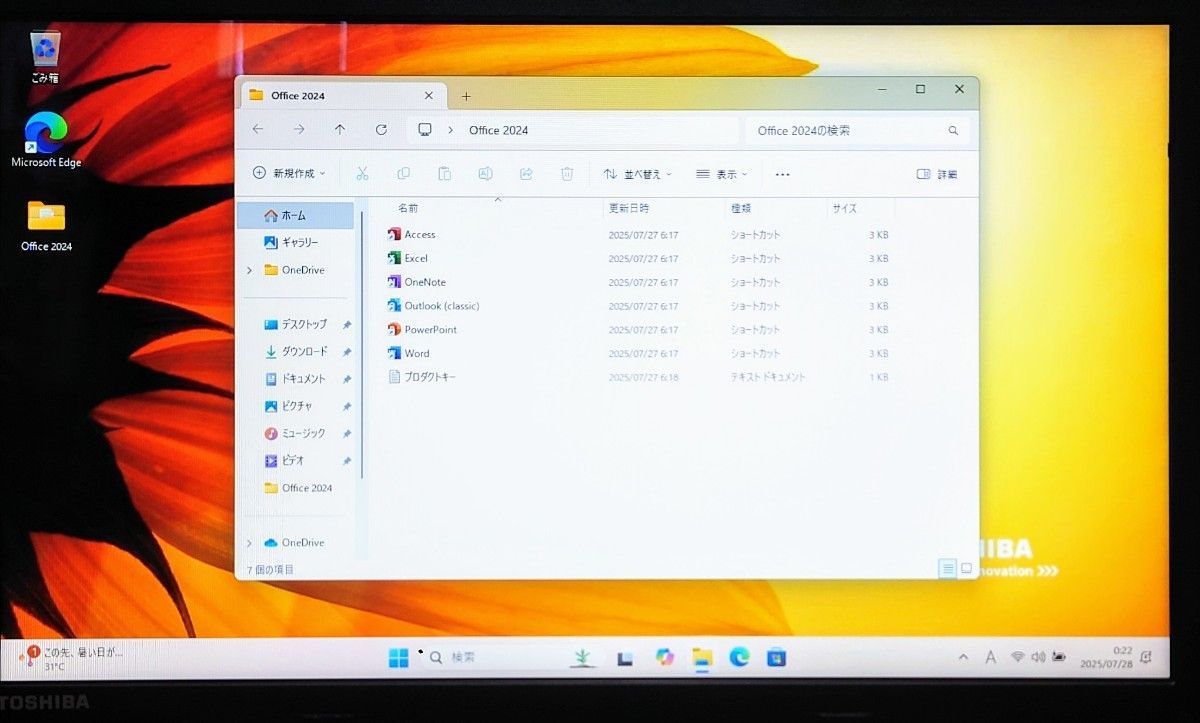1200x723 pixels.
Task: Refresh the current folder view
Action: (x=381, y=130)
